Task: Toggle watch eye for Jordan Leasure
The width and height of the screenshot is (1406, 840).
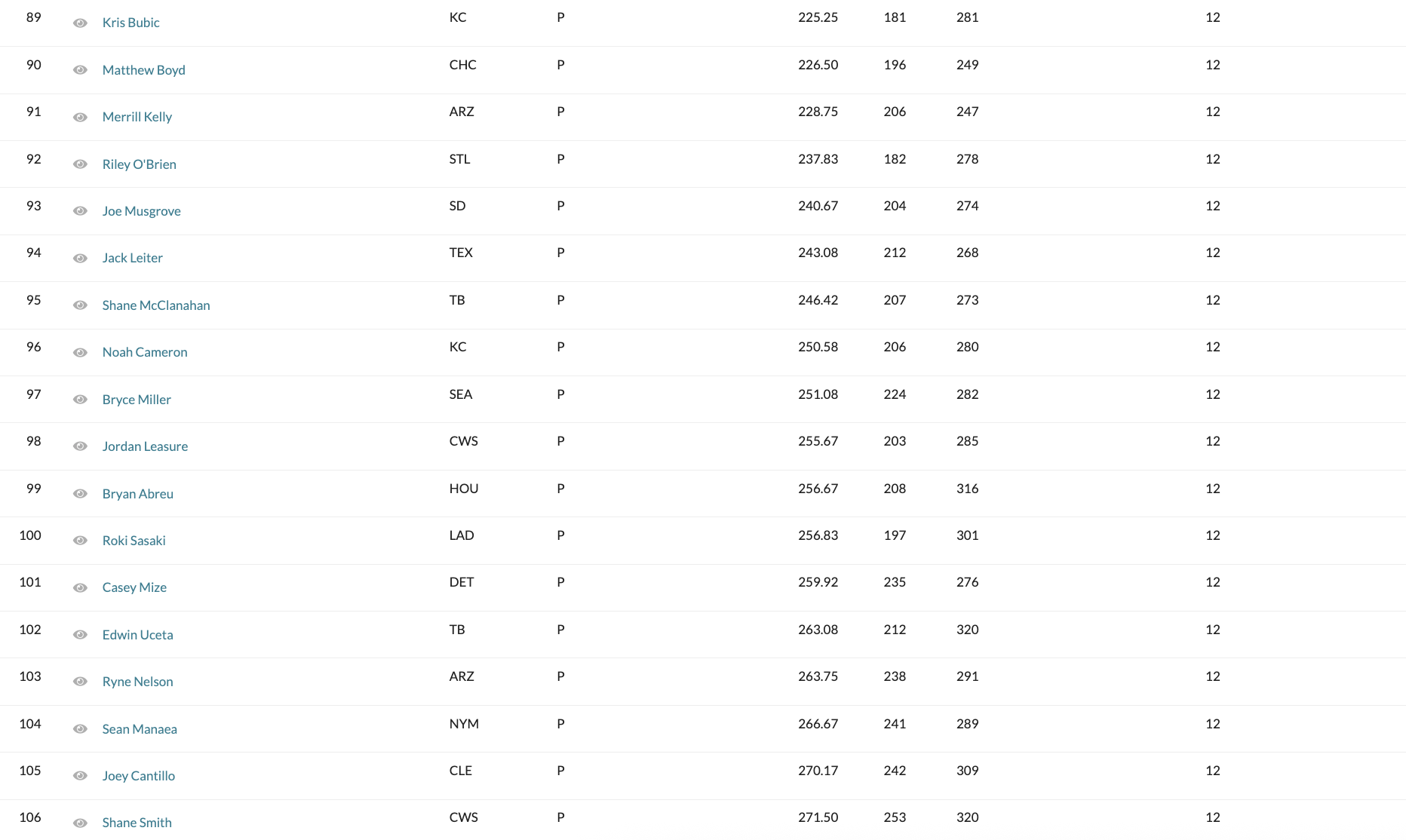Action: (80, 446)
